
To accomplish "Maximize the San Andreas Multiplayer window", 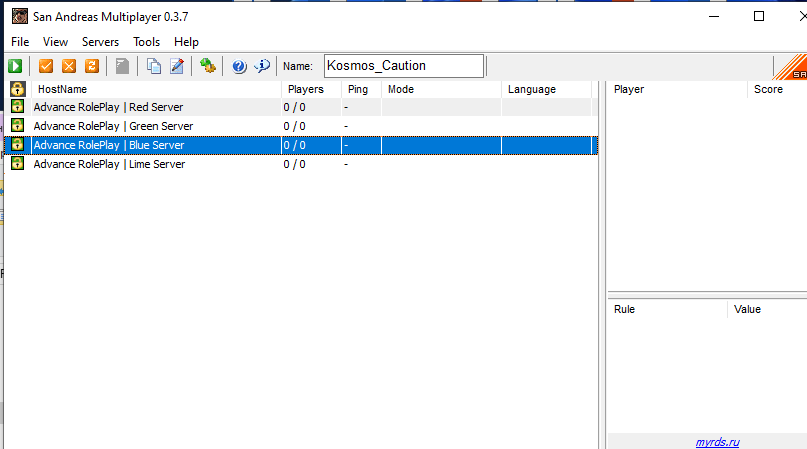I will (759, 16).
